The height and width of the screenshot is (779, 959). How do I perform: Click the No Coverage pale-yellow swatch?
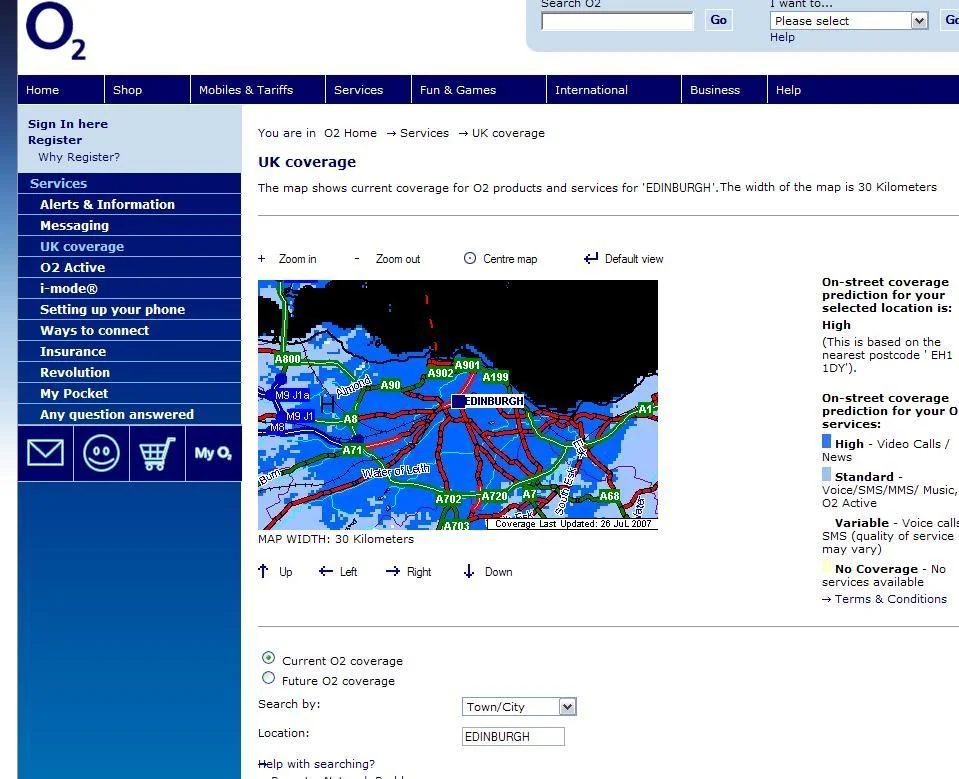[826, 566]
